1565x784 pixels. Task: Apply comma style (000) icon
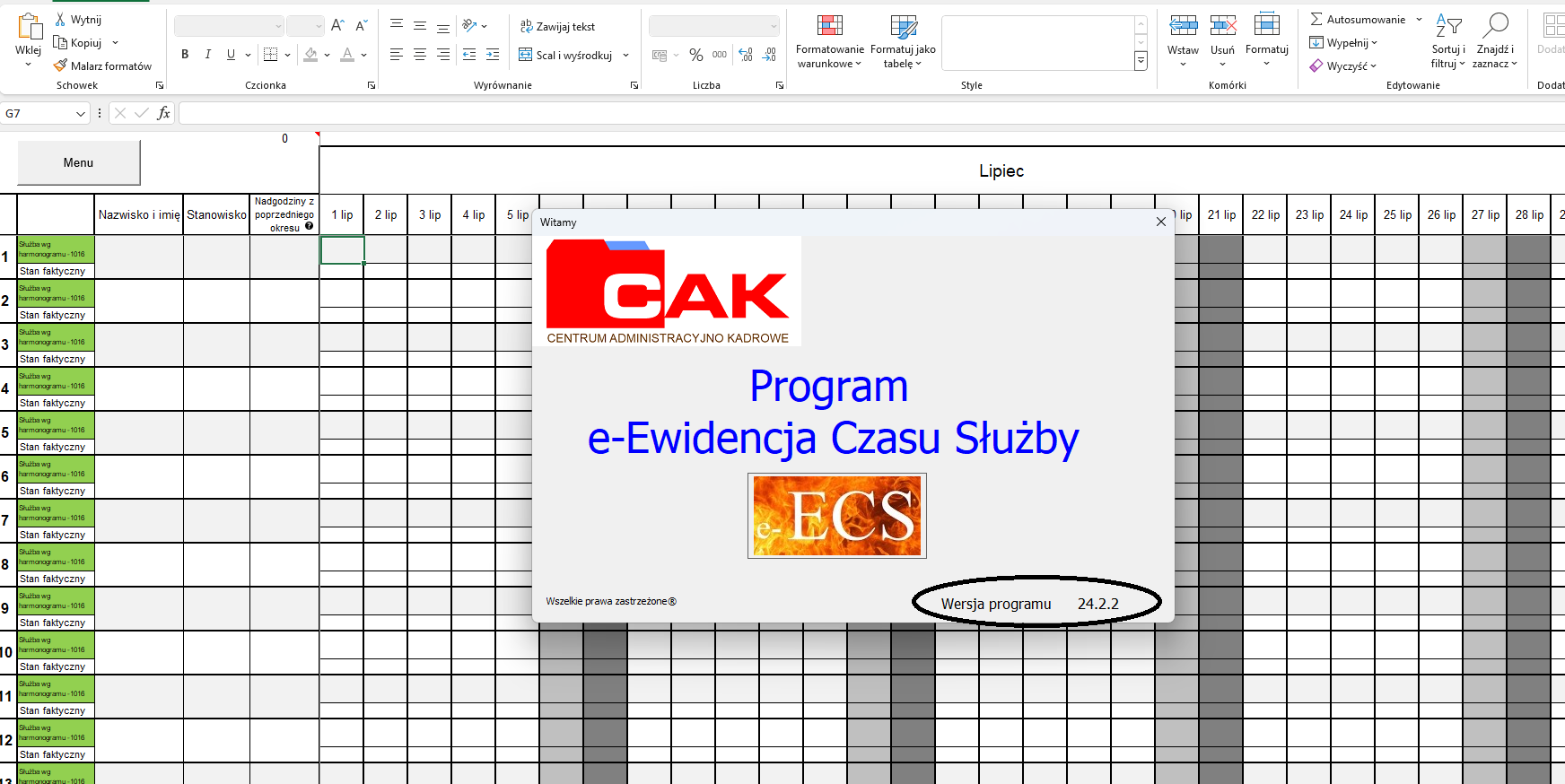(x=720, y=55)
